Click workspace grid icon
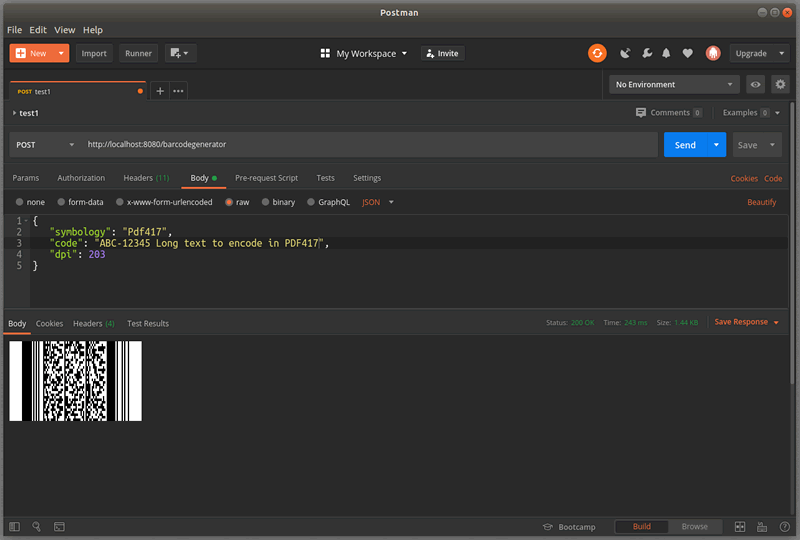The height and width of the screenshot is (540, 800). pyautogui.click(x=325, y=53)
